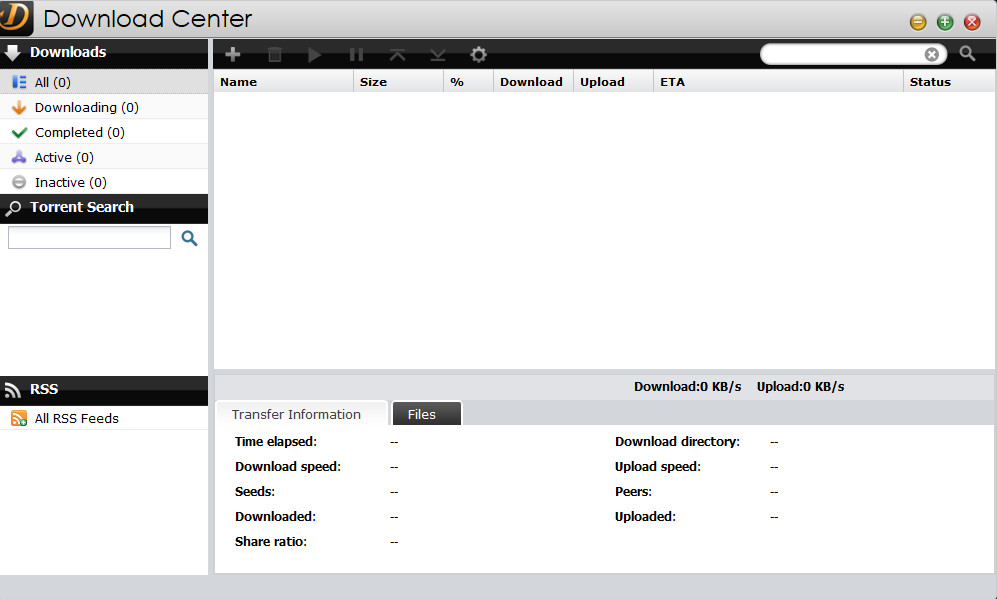997x599 pixels.
Task: Click the delete trash icon in toolbar
Action: pos(275,55)
